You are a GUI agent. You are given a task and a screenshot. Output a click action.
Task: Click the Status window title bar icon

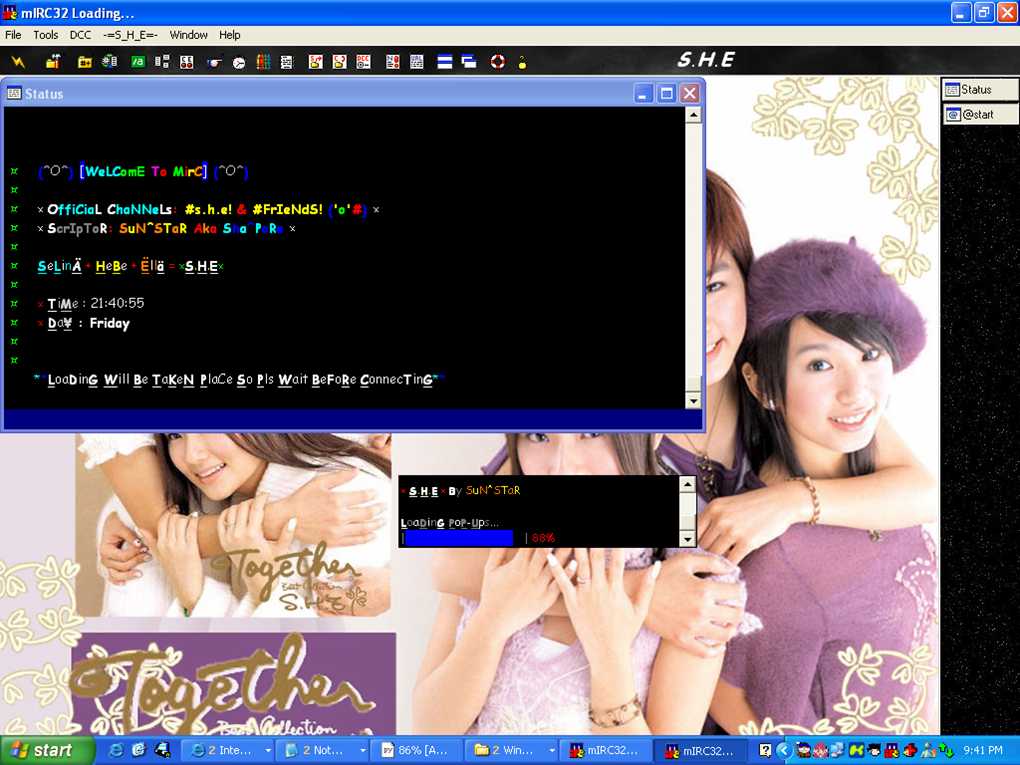(14, 94)
